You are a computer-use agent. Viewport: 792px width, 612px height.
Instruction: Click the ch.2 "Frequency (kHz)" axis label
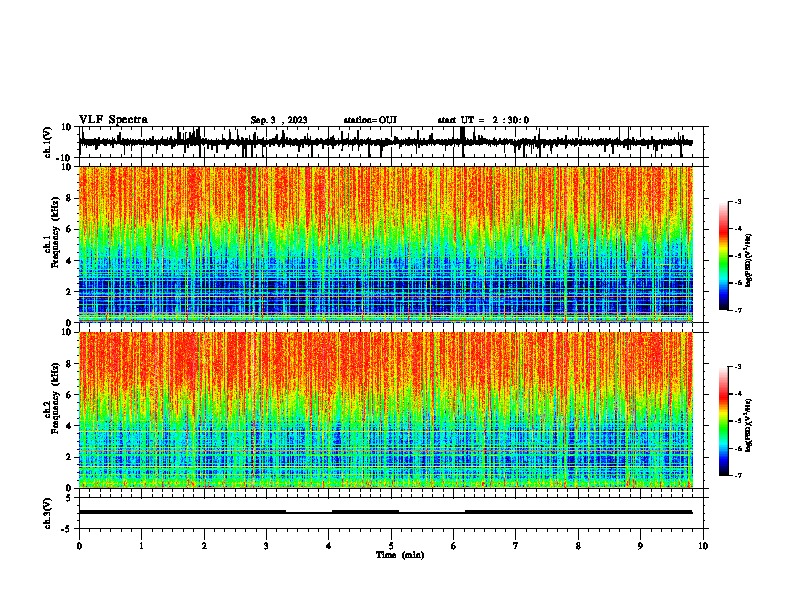coord(55,398)
